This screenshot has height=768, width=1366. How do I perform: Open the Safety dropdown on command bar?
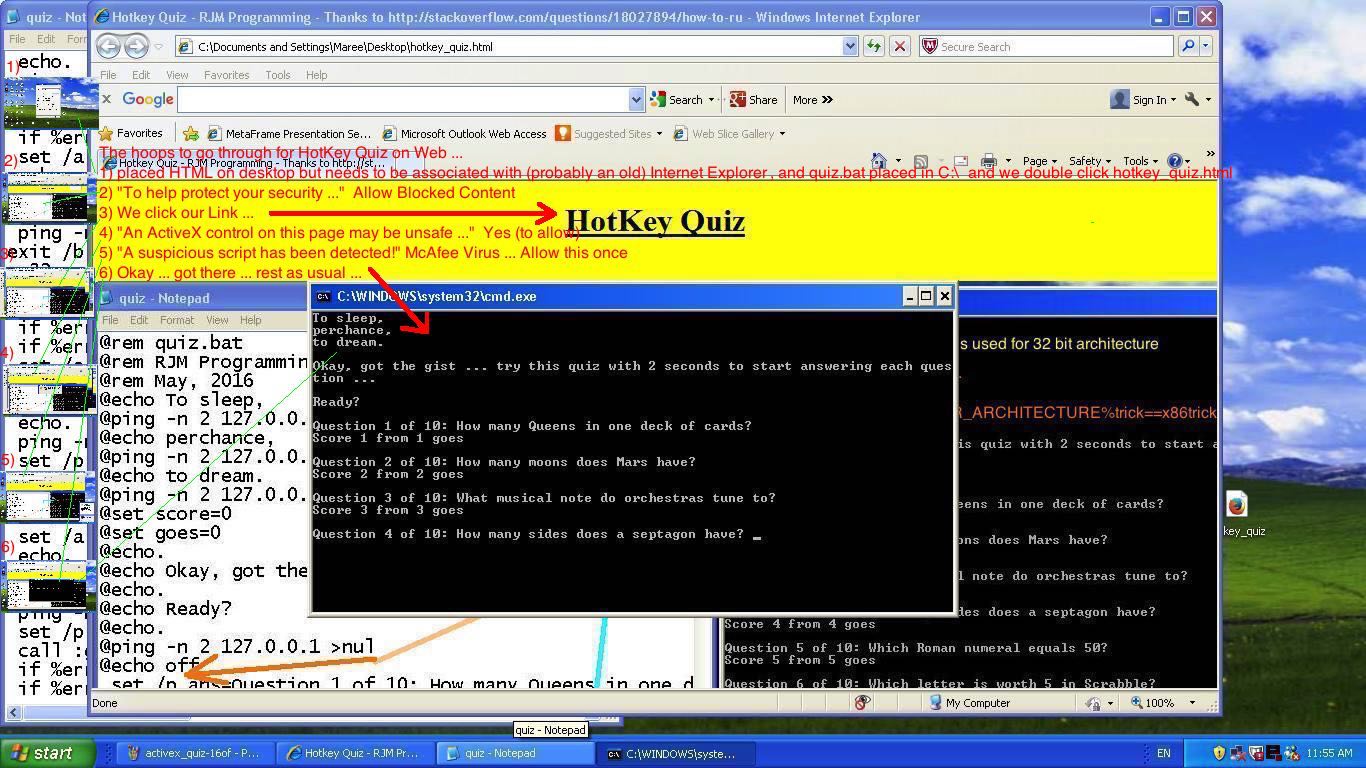click(1090, 160)
